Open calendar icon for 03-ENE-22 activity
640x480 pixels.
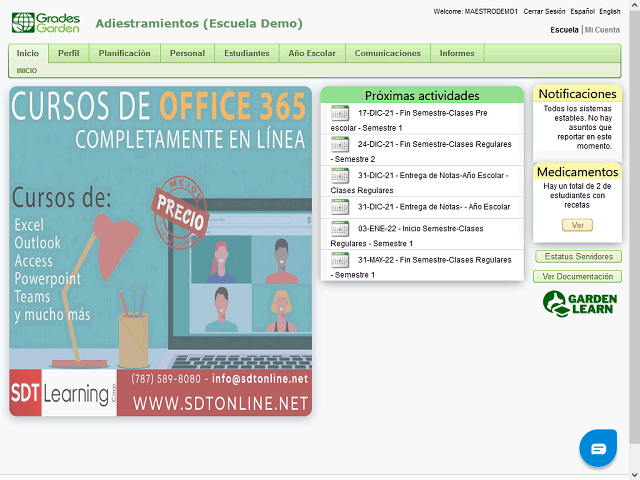point(340,229)
